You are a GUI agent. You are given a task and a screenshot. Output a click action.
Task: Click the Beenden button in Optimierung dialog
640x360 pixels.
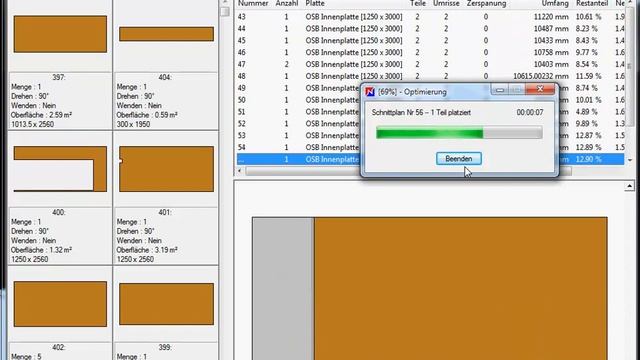coord(458,159)
